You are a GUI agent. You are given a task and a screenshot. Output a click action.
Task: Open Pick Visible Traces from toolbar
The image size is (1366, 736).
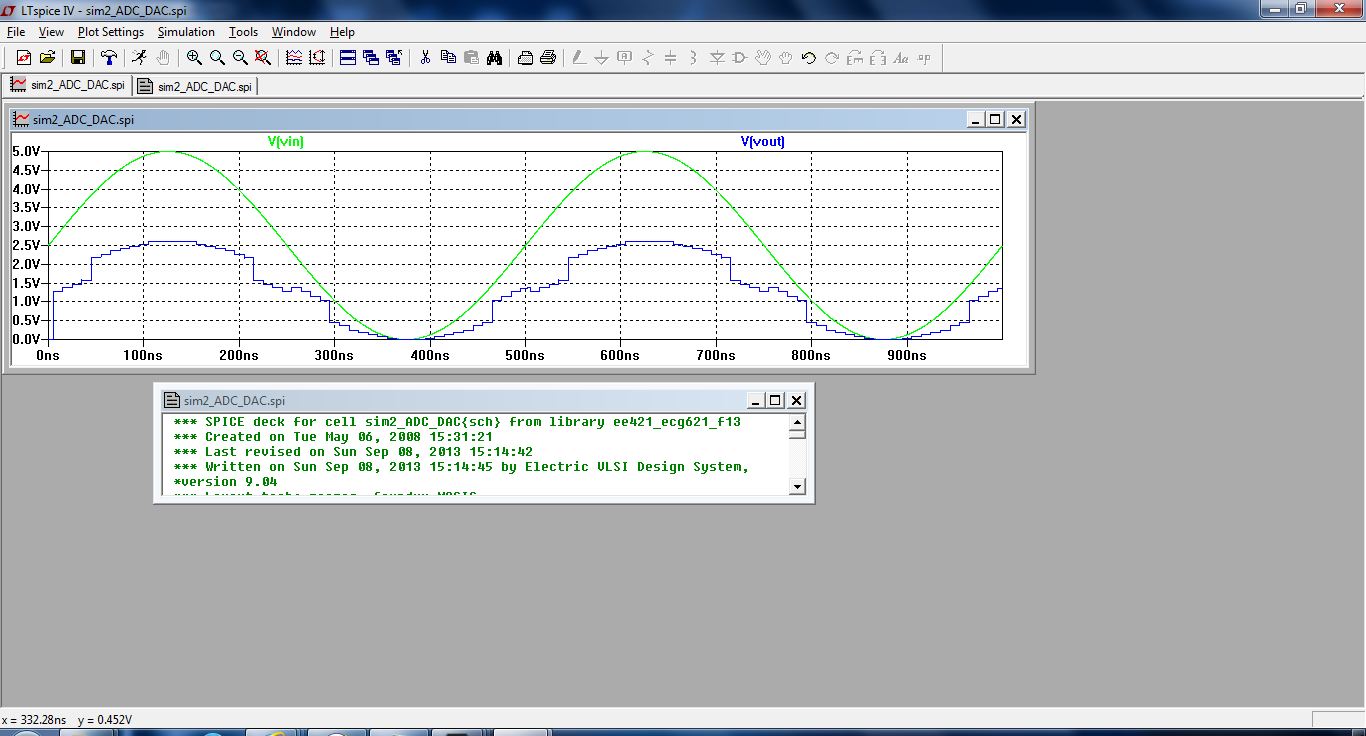click(294, 58)
